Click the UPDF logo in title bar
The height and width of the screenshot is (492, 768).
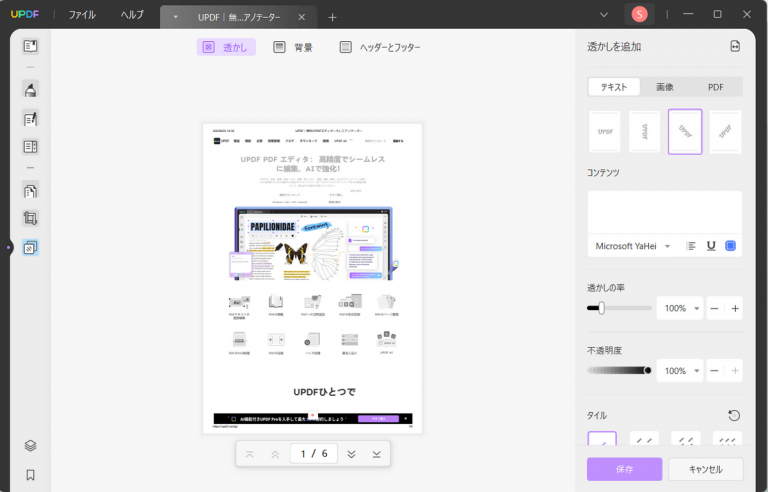tap(25, 14)
